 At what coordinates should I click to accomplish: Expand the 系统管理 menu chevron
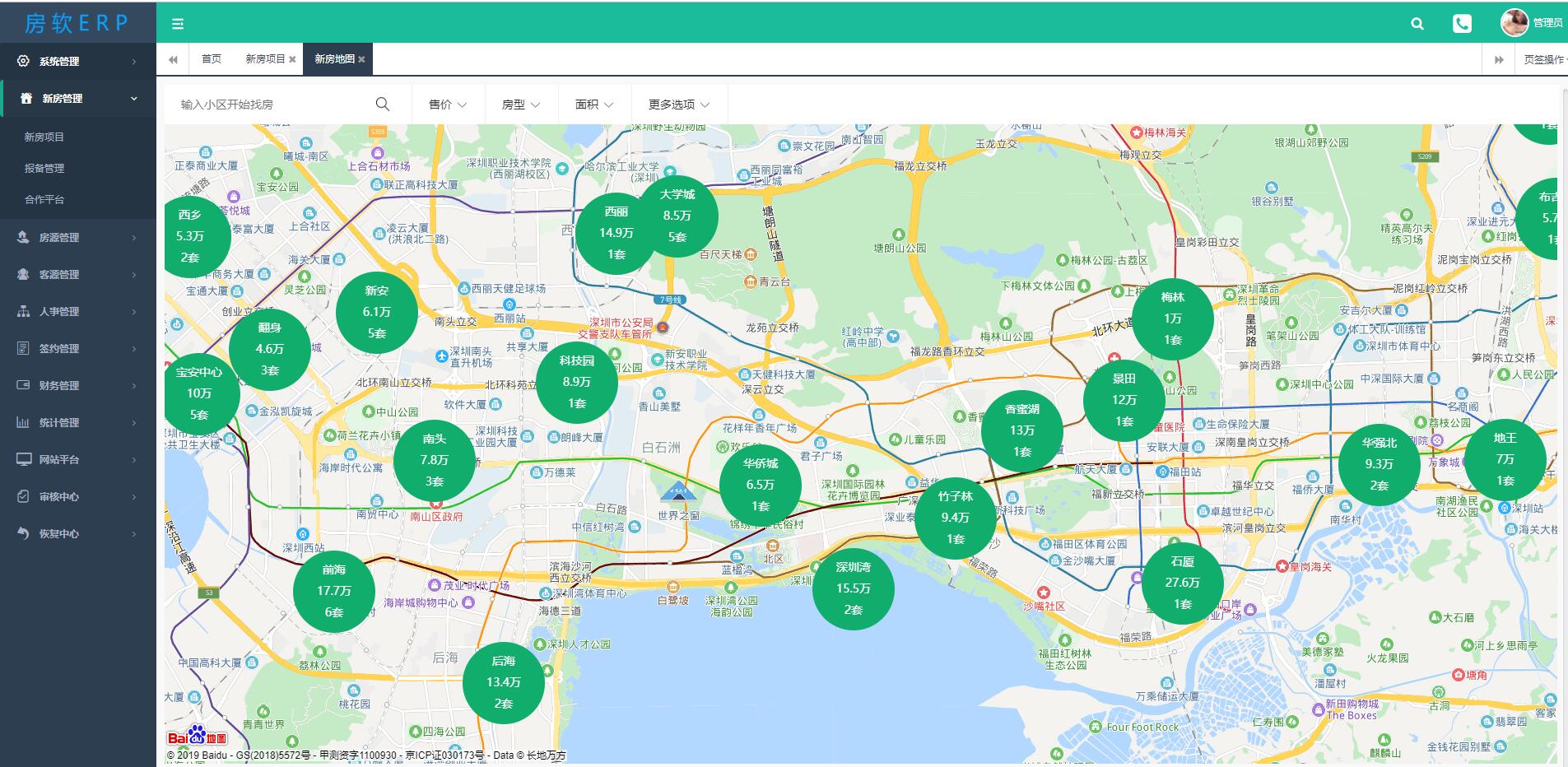[134, 62]
